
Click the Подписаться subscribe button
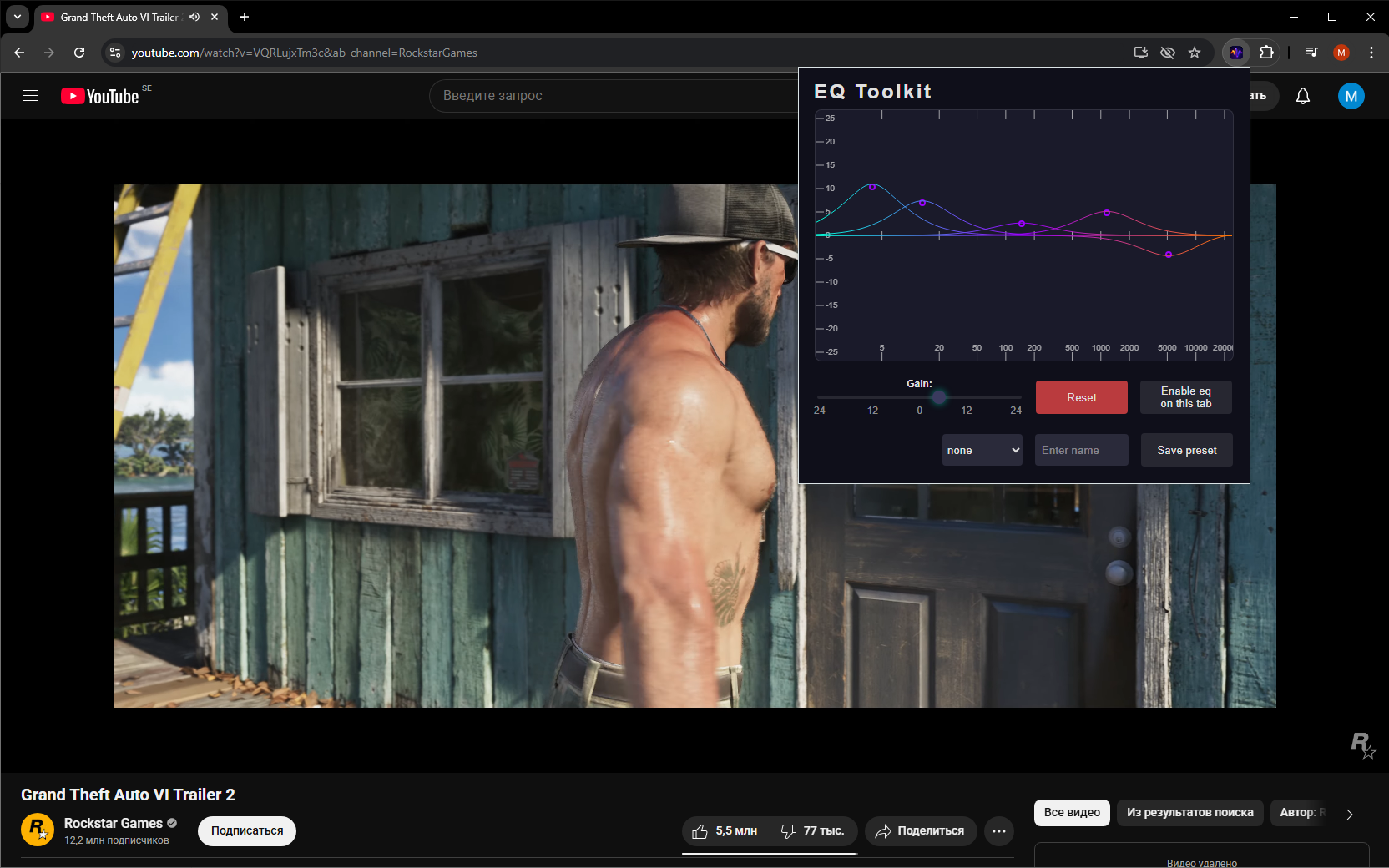click(x=247, y=831)
